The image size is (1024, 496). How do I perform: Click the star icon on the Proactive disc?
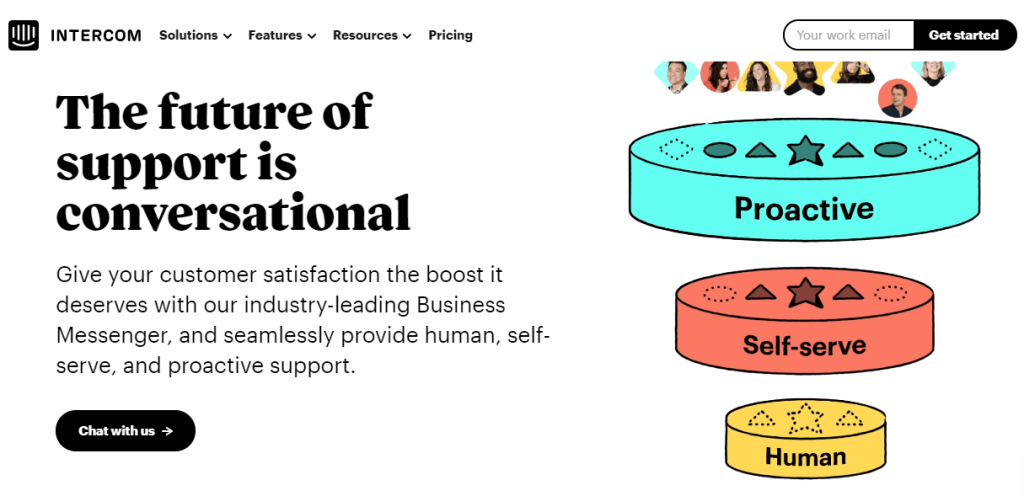pyautogui.click(x=805, y=150)
